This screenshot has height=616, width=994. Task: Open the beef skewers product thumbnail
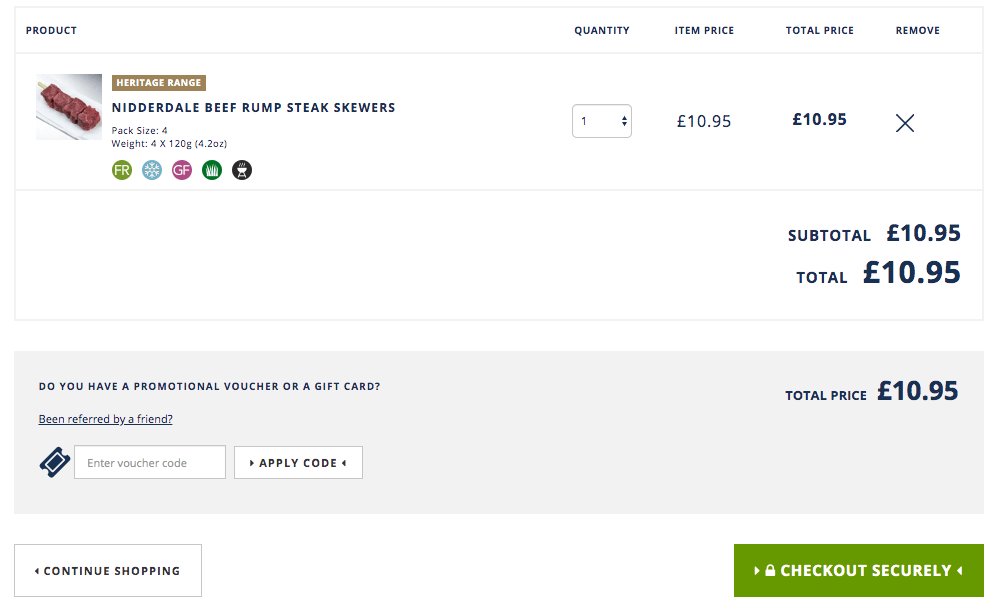[69, 106]
